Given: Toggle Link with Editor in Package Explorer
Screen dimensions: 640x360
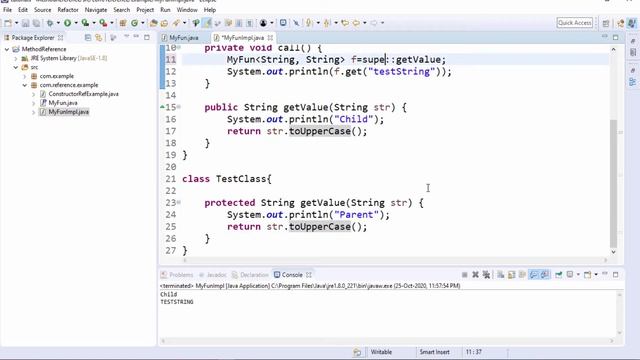Looking at the screenshot, I should 98,38.
